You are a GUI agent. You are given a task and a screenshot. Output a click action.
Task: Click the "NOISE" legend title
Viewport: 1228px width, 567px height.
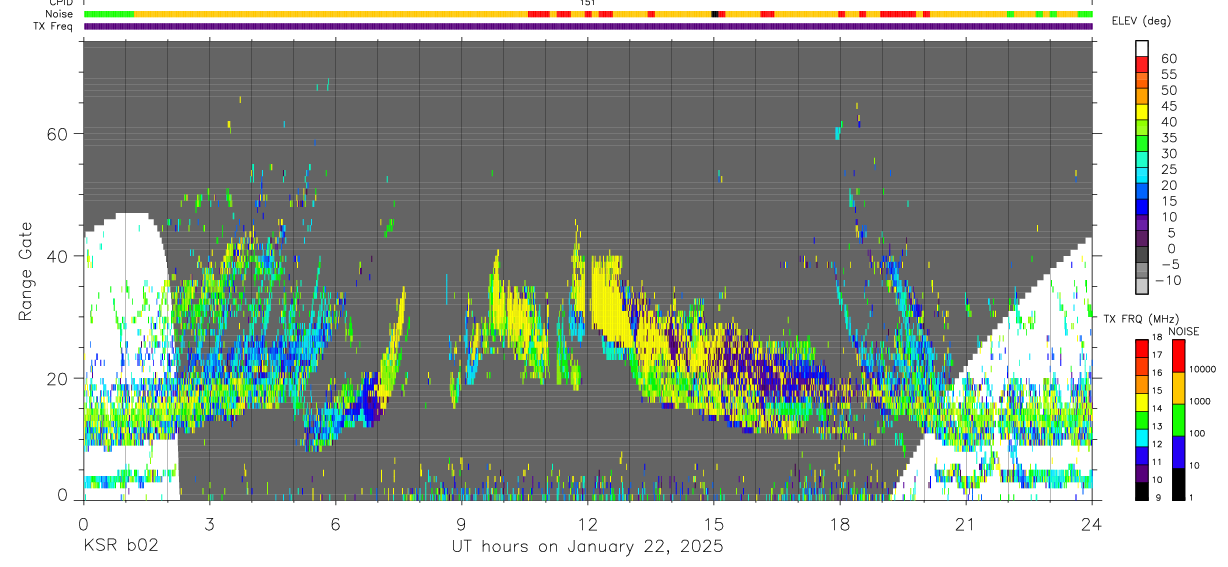tap(1183, 331)
